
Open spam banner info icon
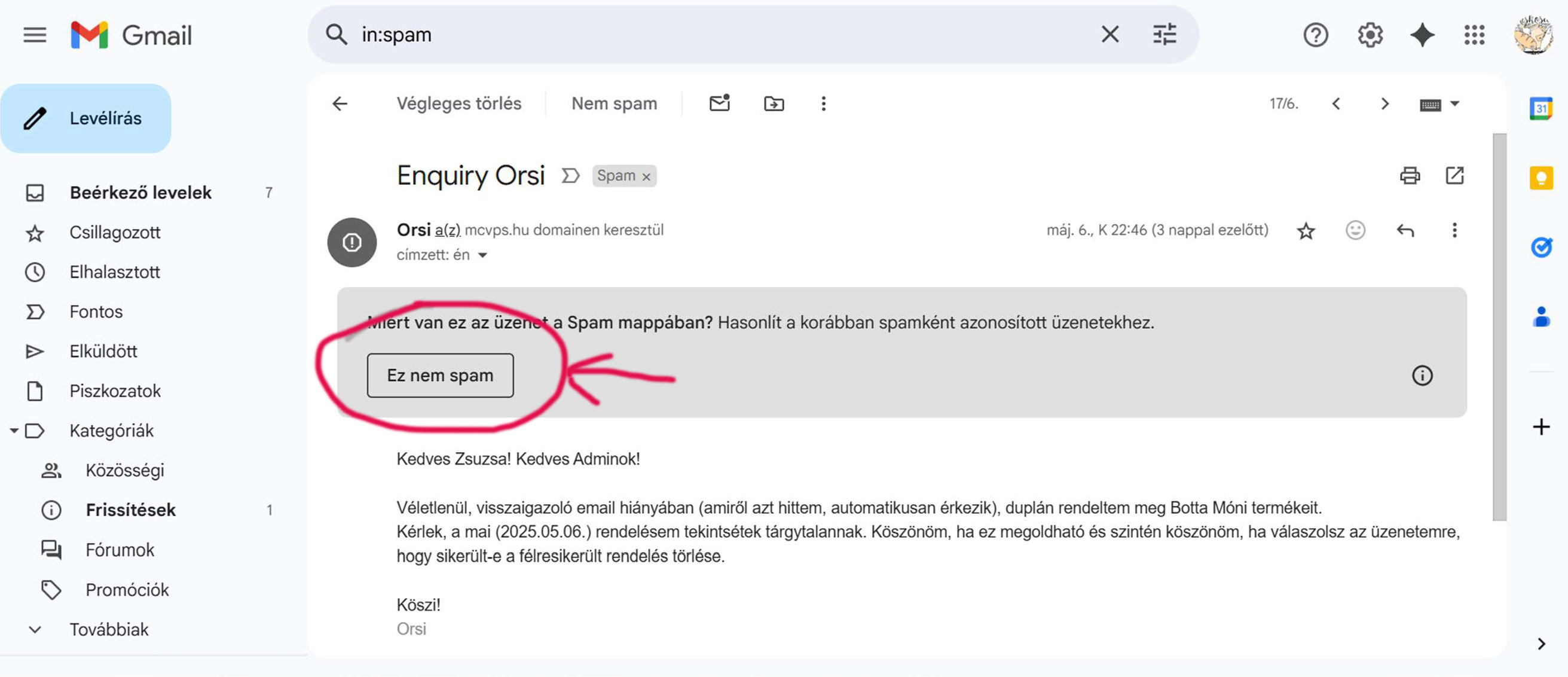(x=1422, y=376)
